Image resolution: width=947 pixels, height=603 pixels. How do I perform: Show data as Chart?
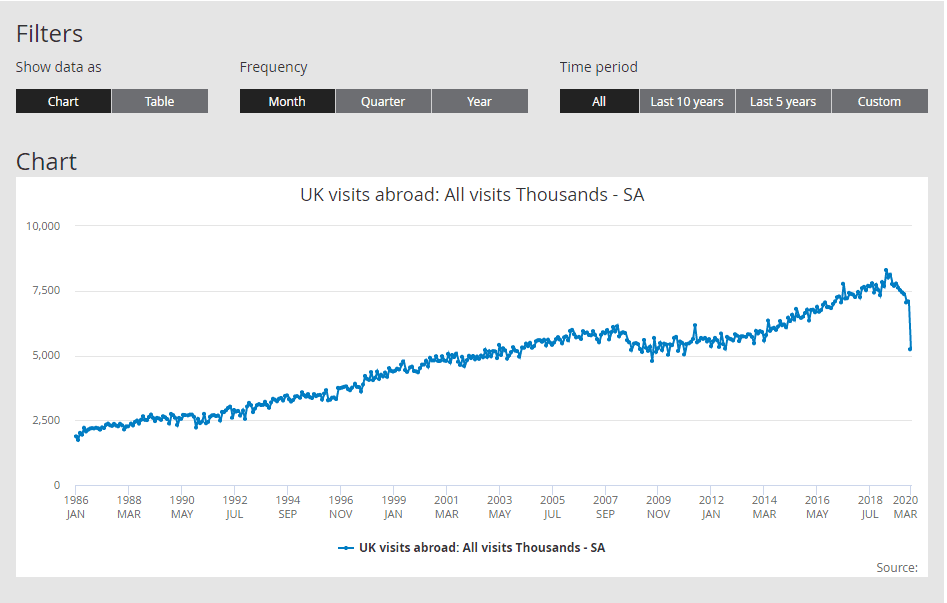[x=63, y=101]
